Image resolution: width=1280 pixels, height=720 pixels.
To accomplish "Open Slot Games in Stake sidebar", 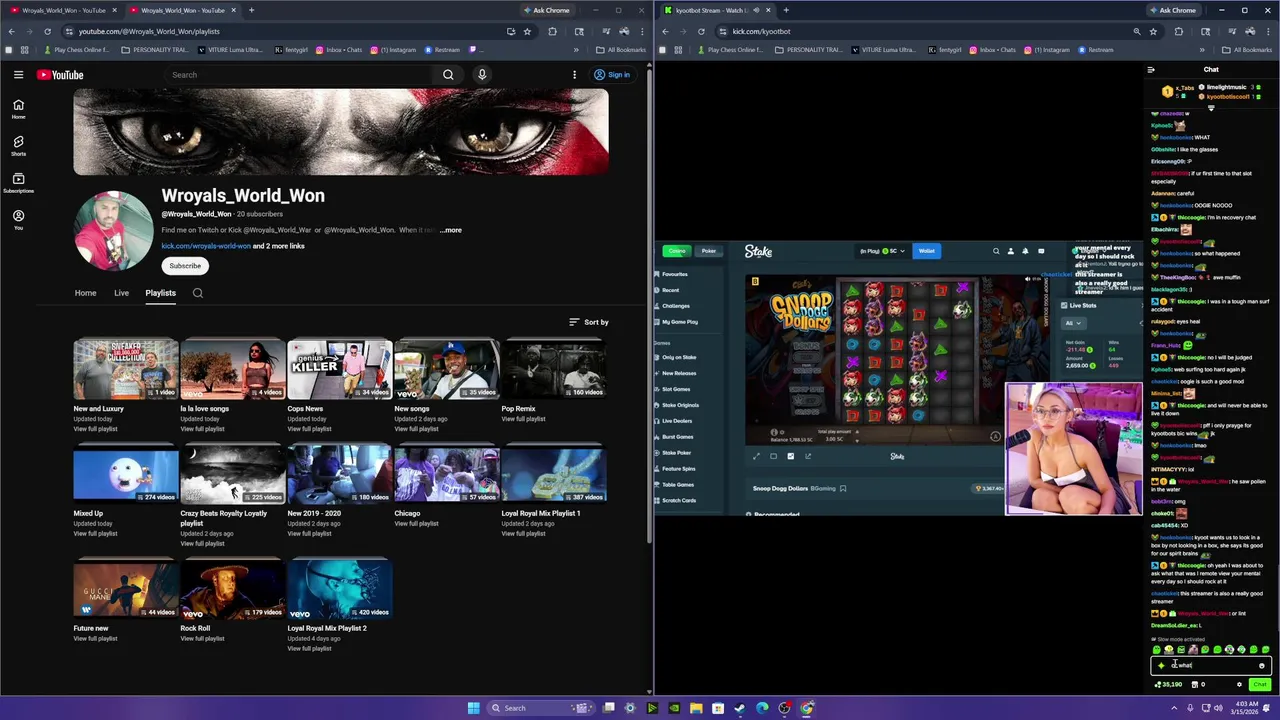I will pos(676,389).
